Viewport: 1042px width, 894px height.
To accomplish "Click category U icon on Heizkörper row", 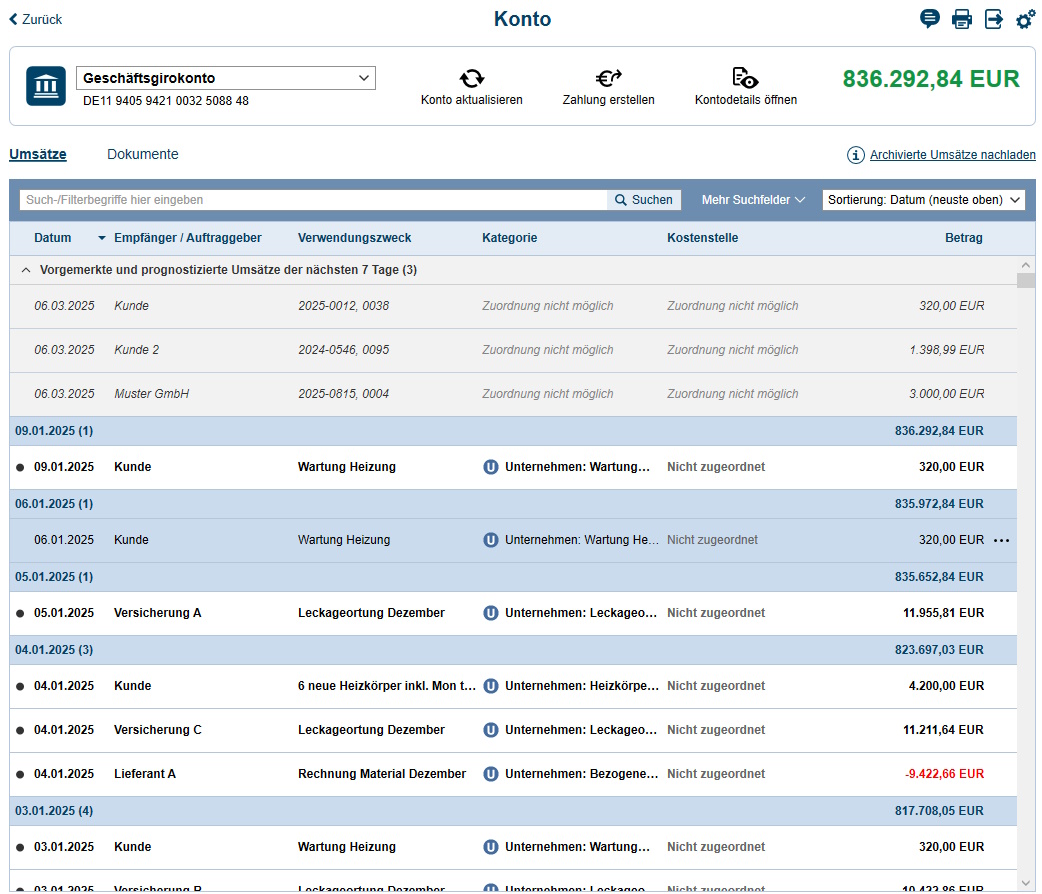I will tap(490, 686).
